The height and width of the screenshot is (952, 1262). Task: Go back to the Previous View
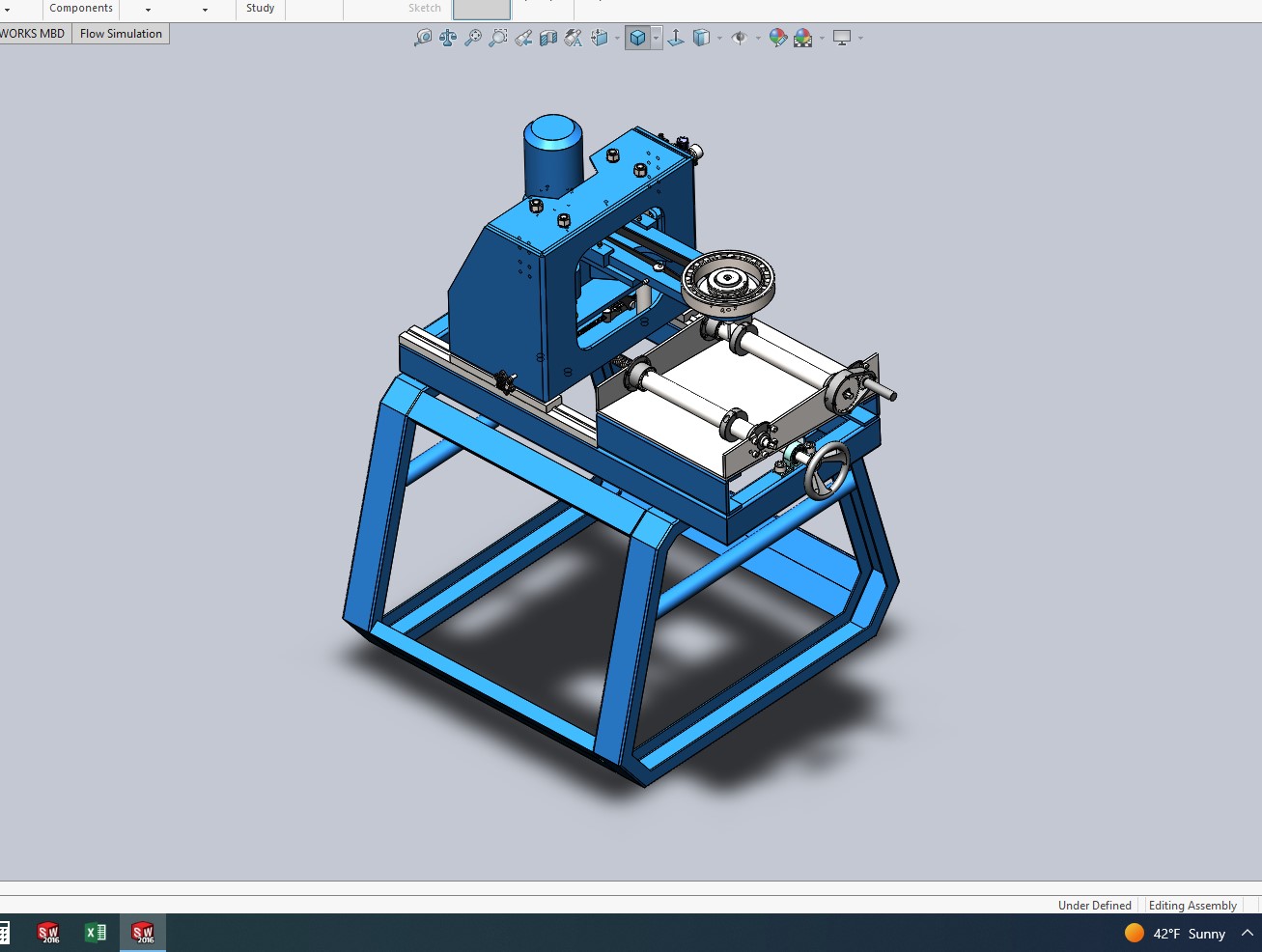523,38
